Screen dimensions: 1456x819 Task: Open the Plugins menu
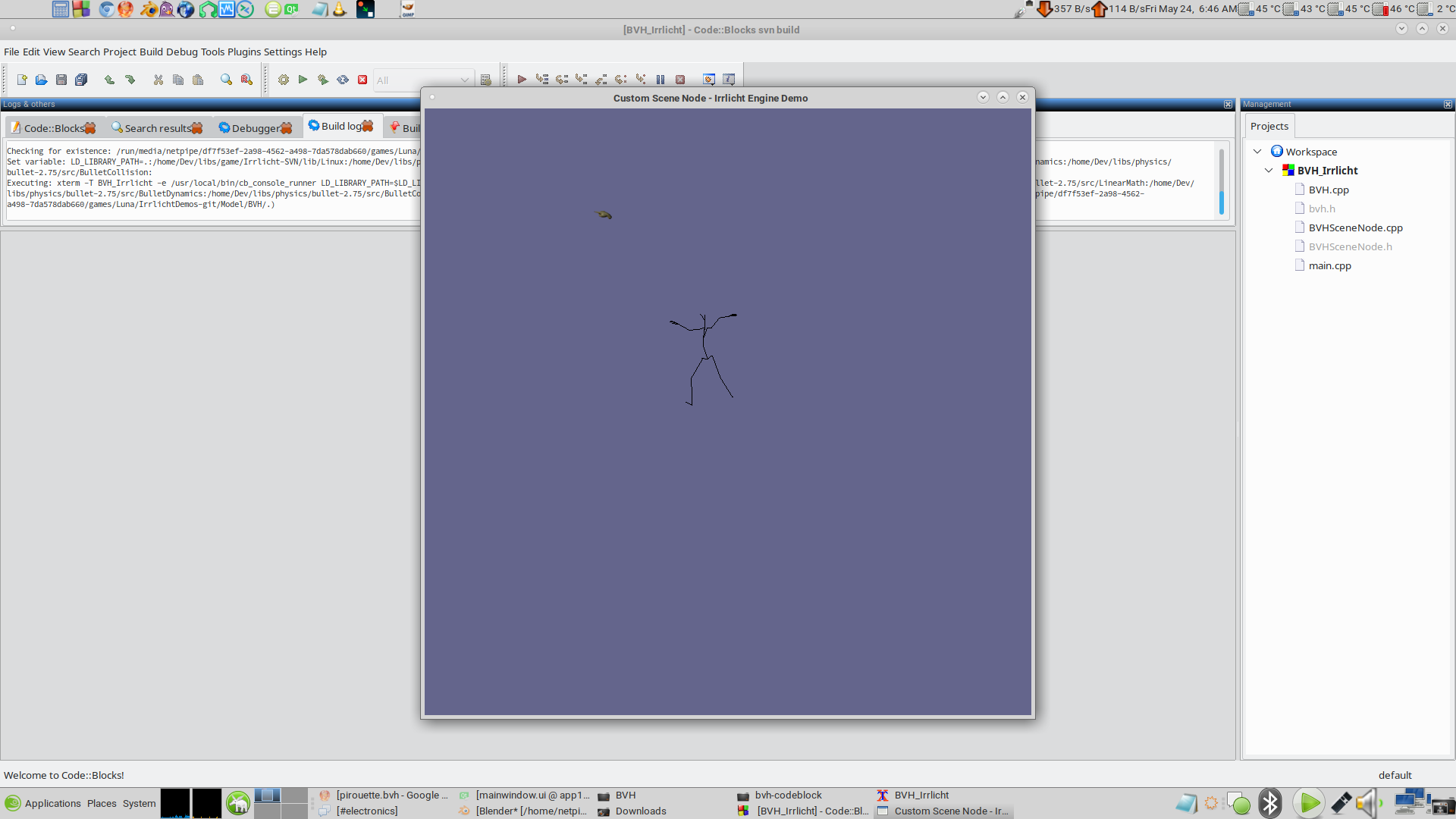click(243, 52)
